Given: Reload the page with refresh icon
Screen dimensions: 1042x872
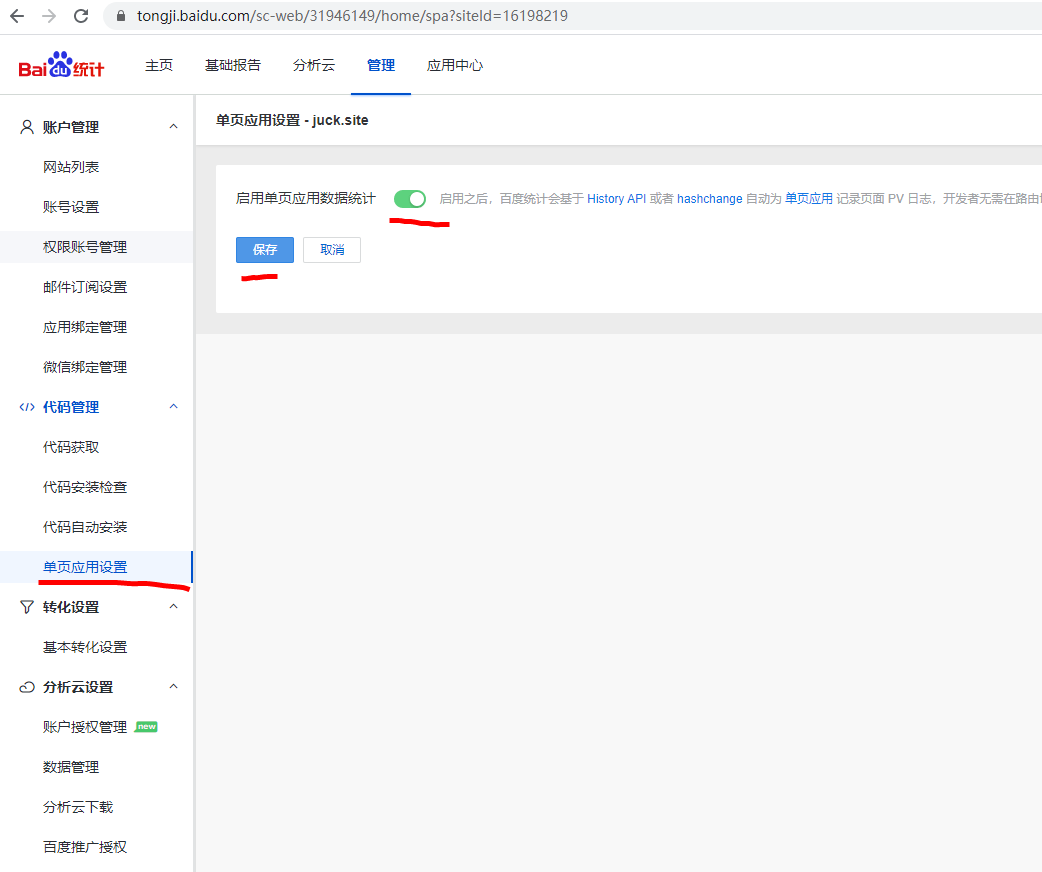Looking at the screenshot, I should [82, 16].
